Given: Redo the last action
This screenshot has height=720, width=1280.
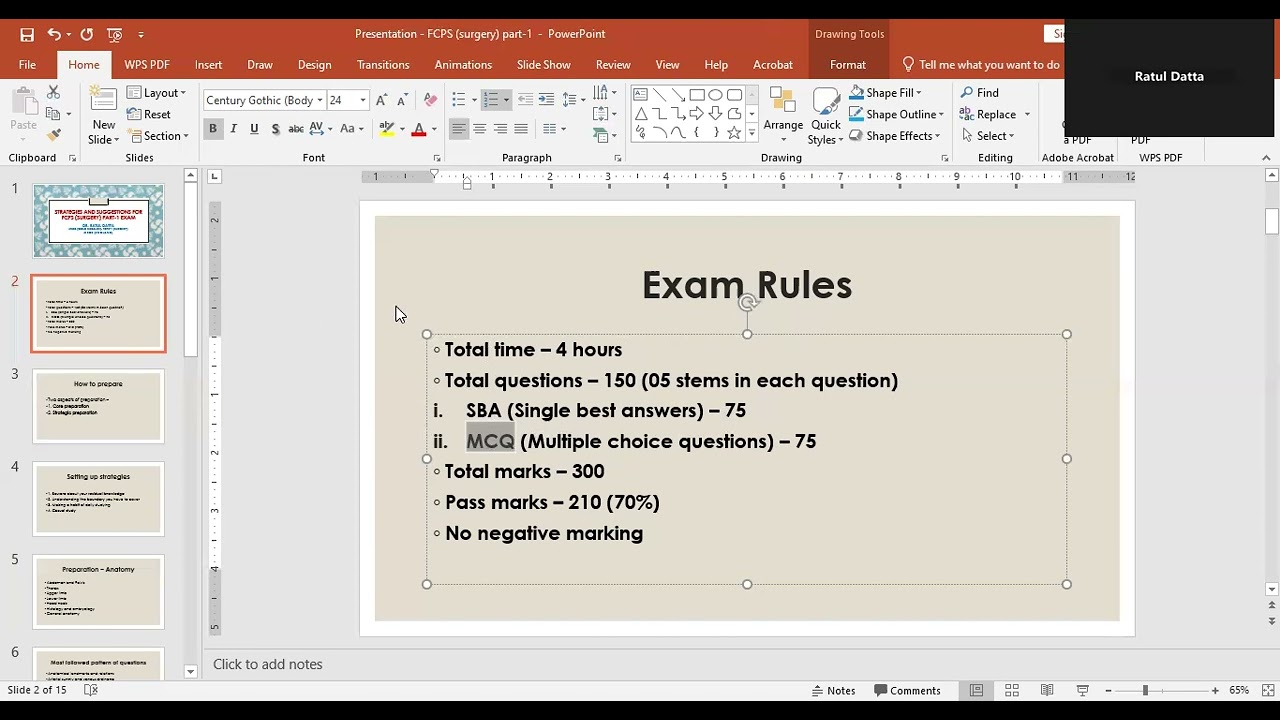Looking at the screenshot, I should 87,34.
